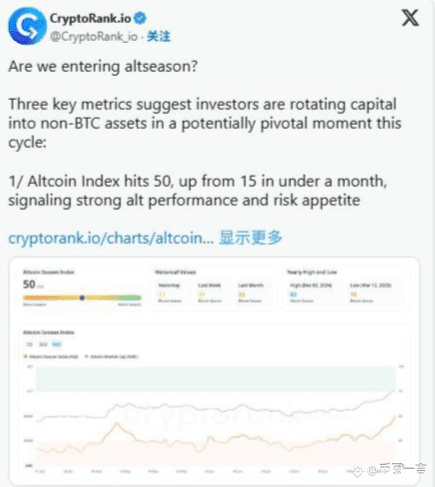Click the index gauge marker dot
This screenshot has width=435, height=487.
(x=82, y=298)
